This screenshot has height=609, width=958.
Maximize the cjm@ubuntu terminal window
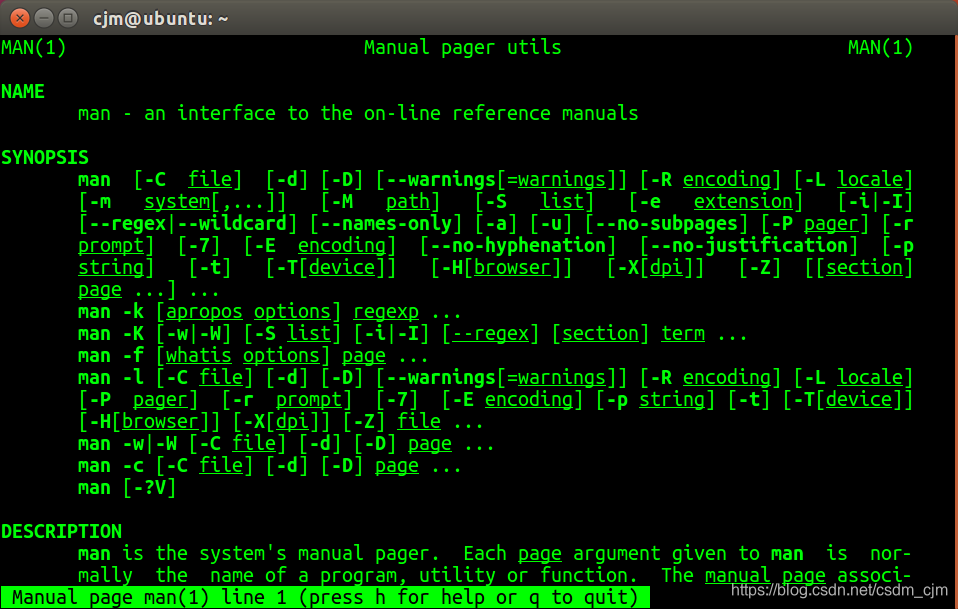point(68,18)
